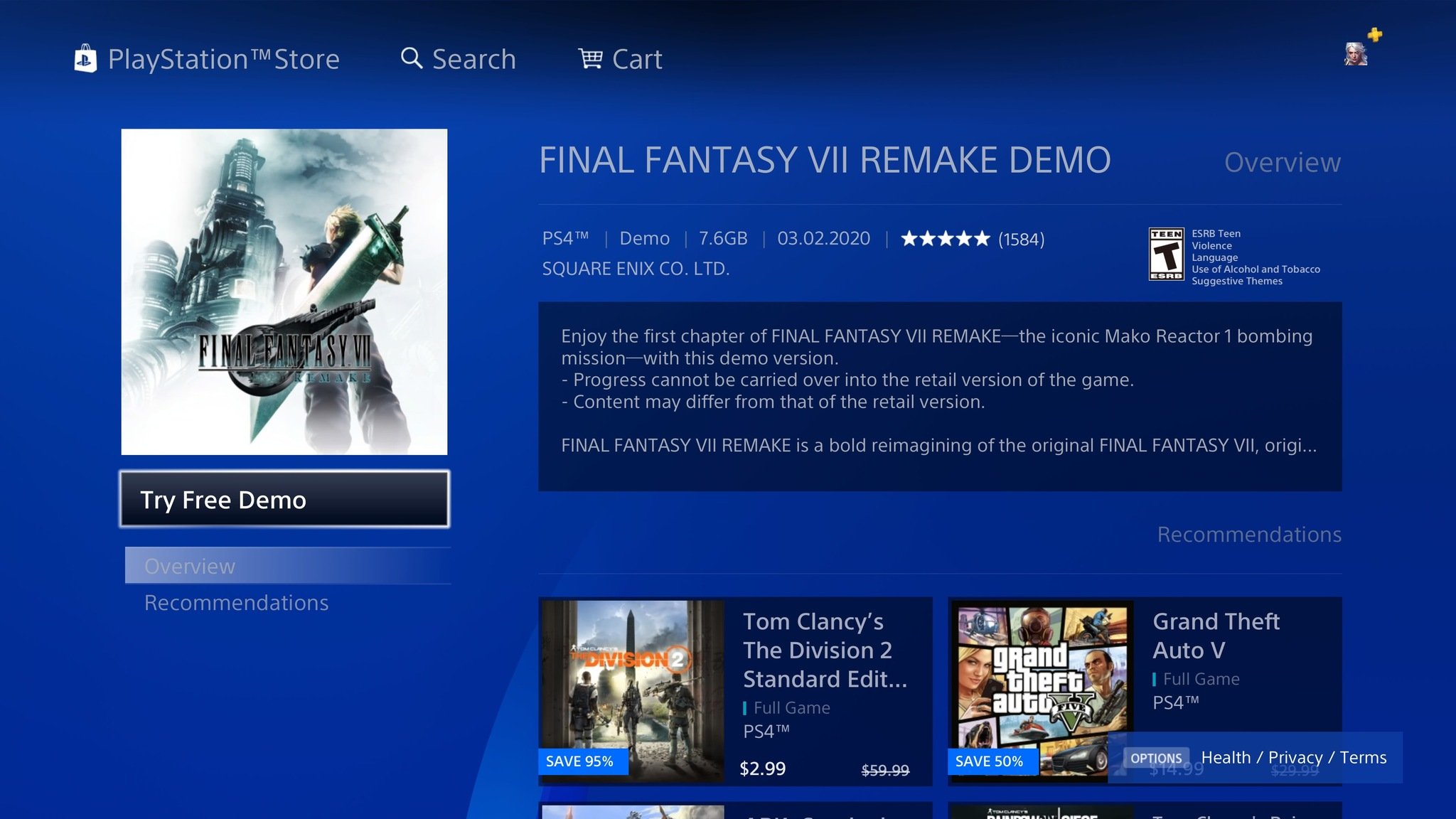The image size is (1456, 819).
Task: Click the PS4 platform label in details
Action: tap(565, 238)
